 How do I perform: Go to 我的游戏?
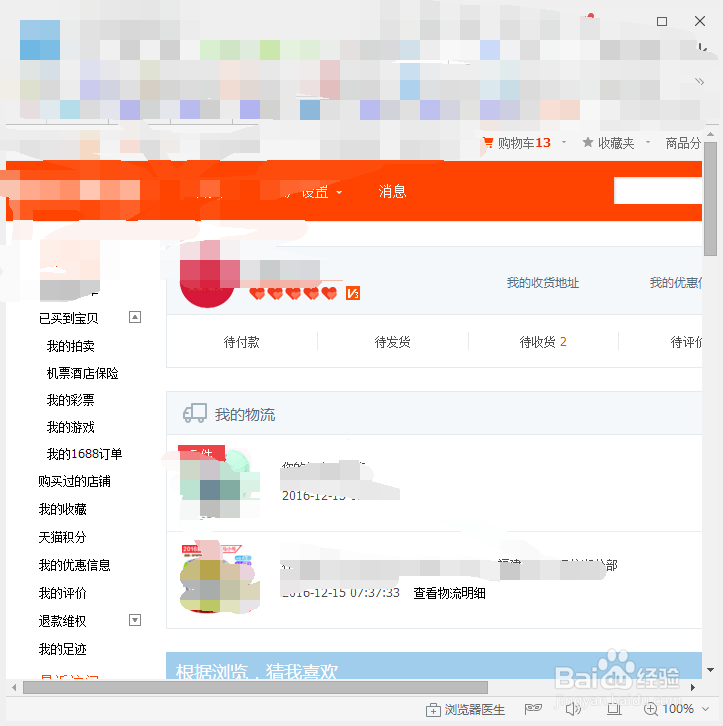[70, 427]
